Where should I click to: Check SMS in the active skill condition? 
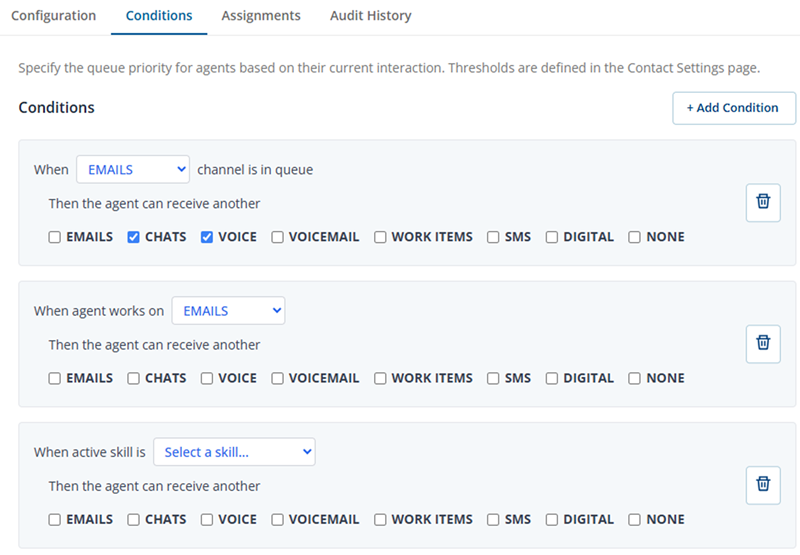coord(494,520)
